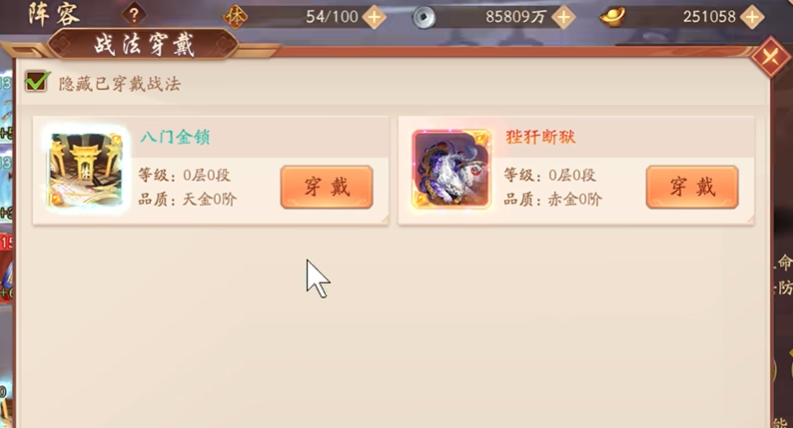Select the 狴犴断狱 tactic name
Image resolution: width=793 pixels, height=428 pixels.
pos(541,137)
